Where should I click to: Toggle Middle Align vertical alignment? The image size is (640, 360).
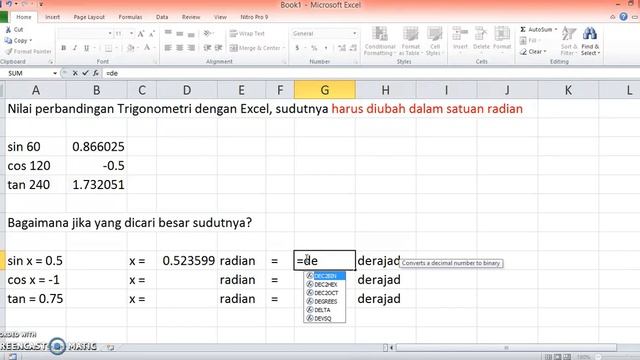pyautogui.click(x=180, y=33)
